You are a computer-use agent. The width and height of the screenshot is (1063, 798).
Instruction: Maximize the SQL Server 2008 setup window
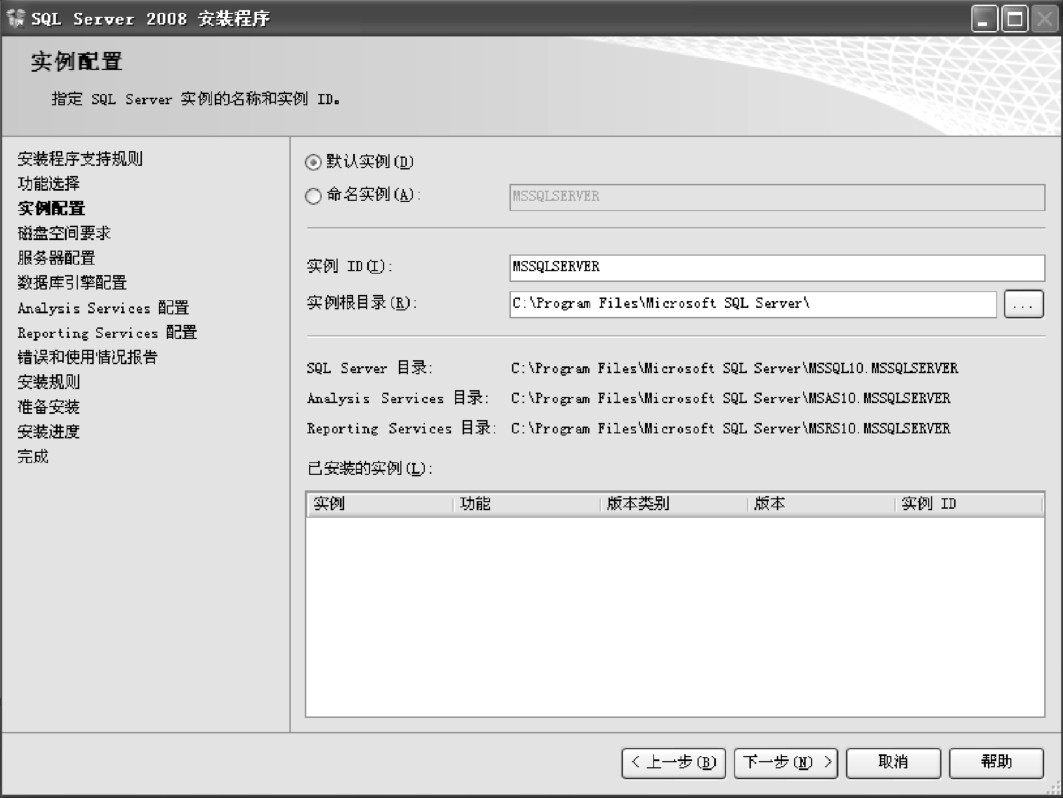tap(1015, 19)
